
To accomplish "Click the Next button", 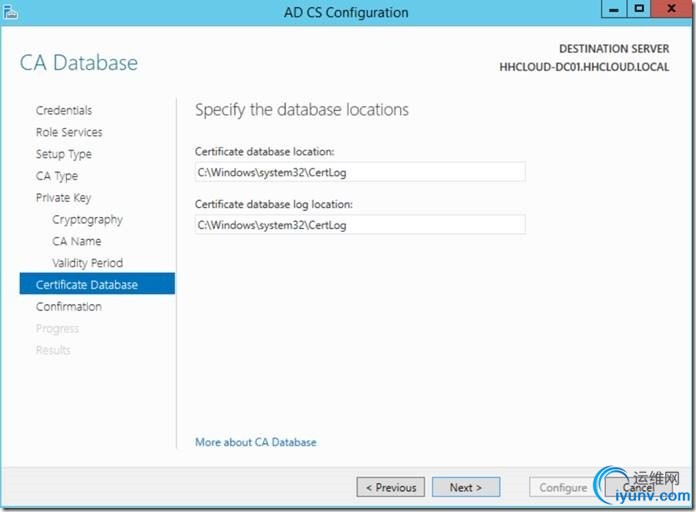I will [x=466, y=488].
